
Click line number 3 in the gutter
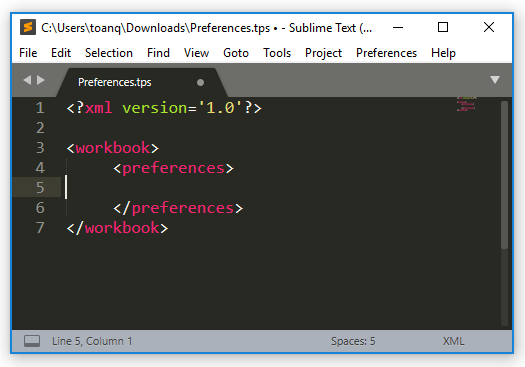[40, 148]
